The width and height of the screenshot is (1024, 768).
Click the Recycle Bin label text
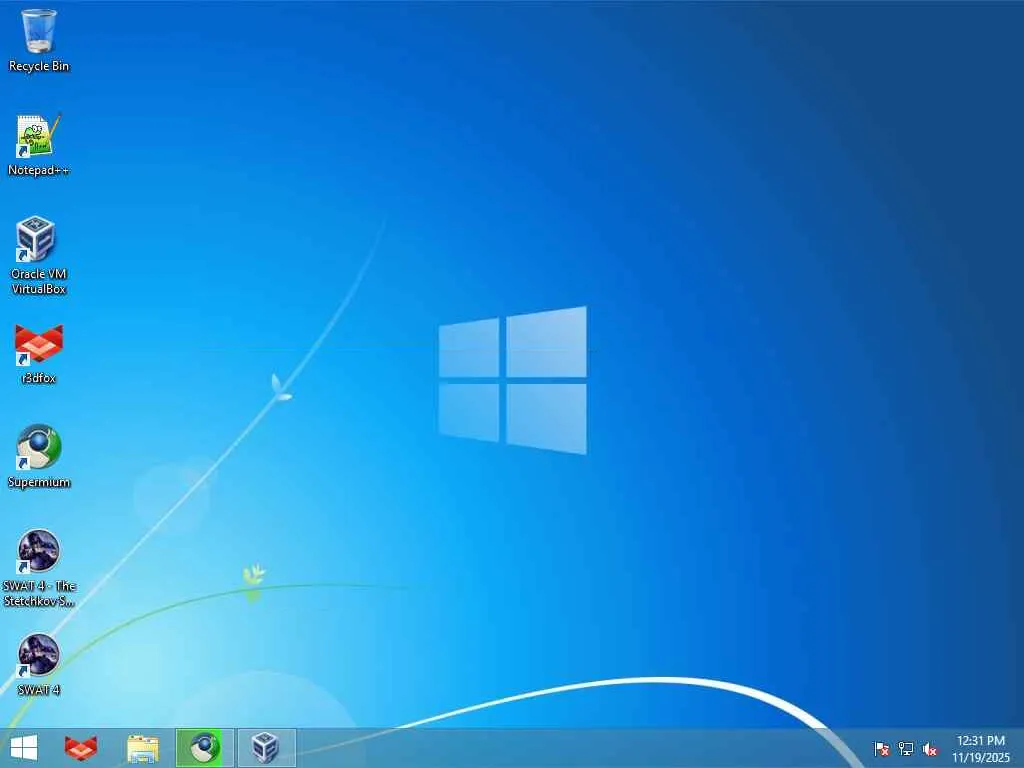tap(39, 66)
